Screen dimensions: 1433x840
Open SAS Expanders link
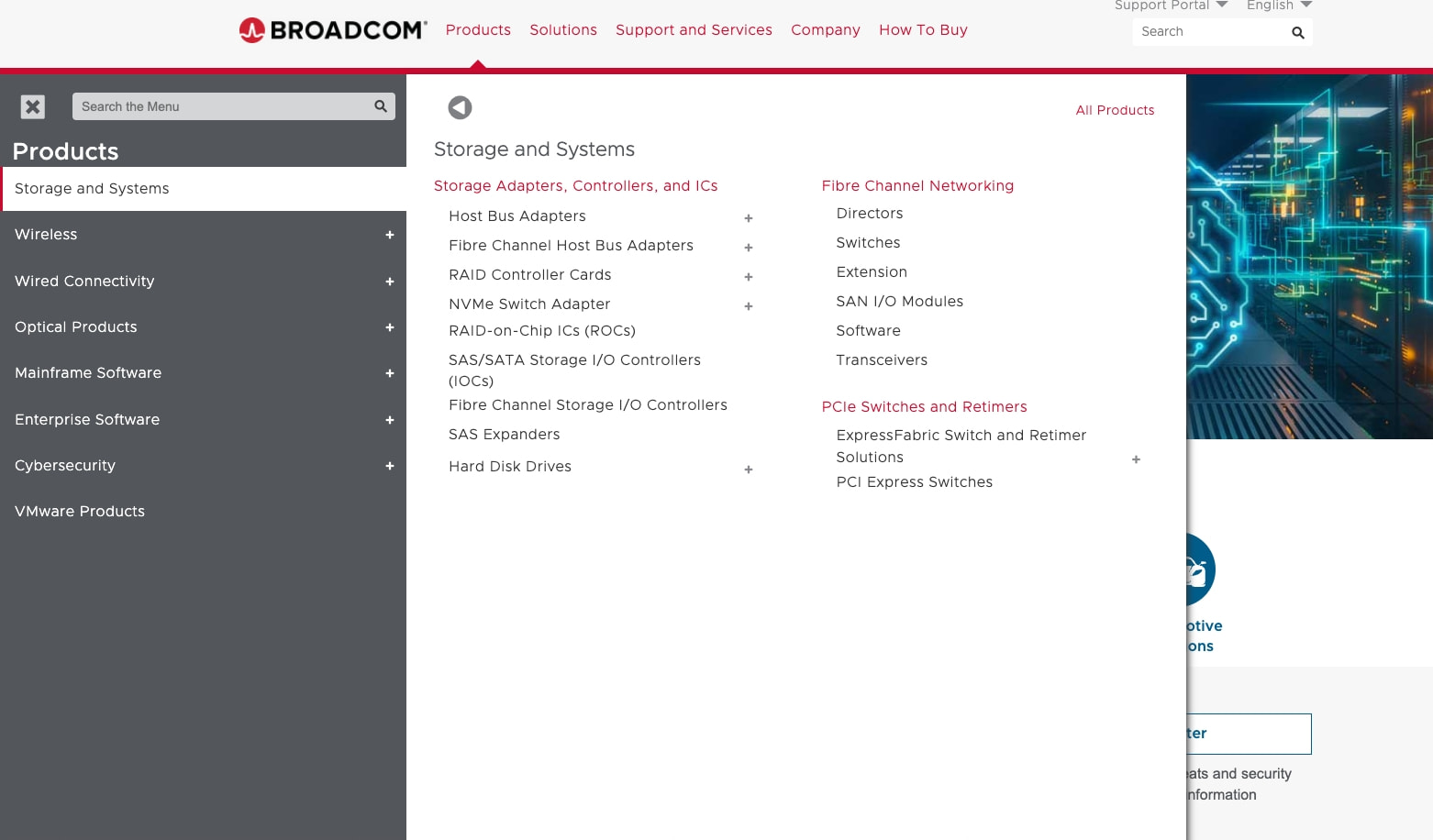(505, 435)
